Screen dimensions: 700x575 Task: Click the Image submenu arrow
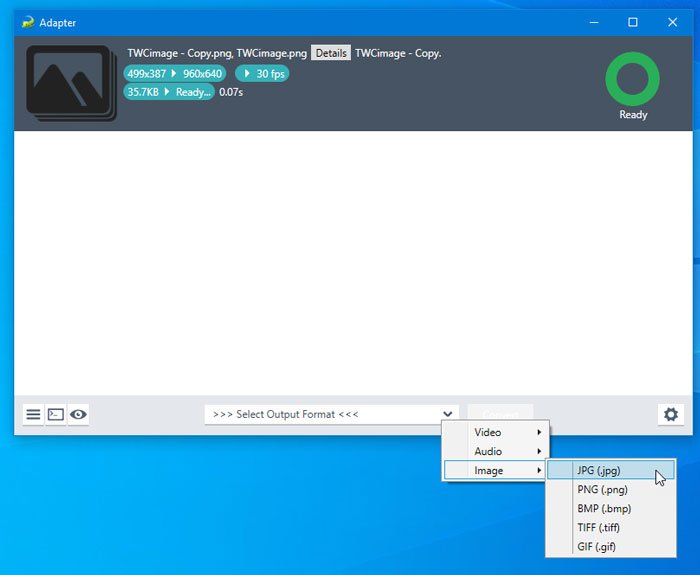coord(539,471)
